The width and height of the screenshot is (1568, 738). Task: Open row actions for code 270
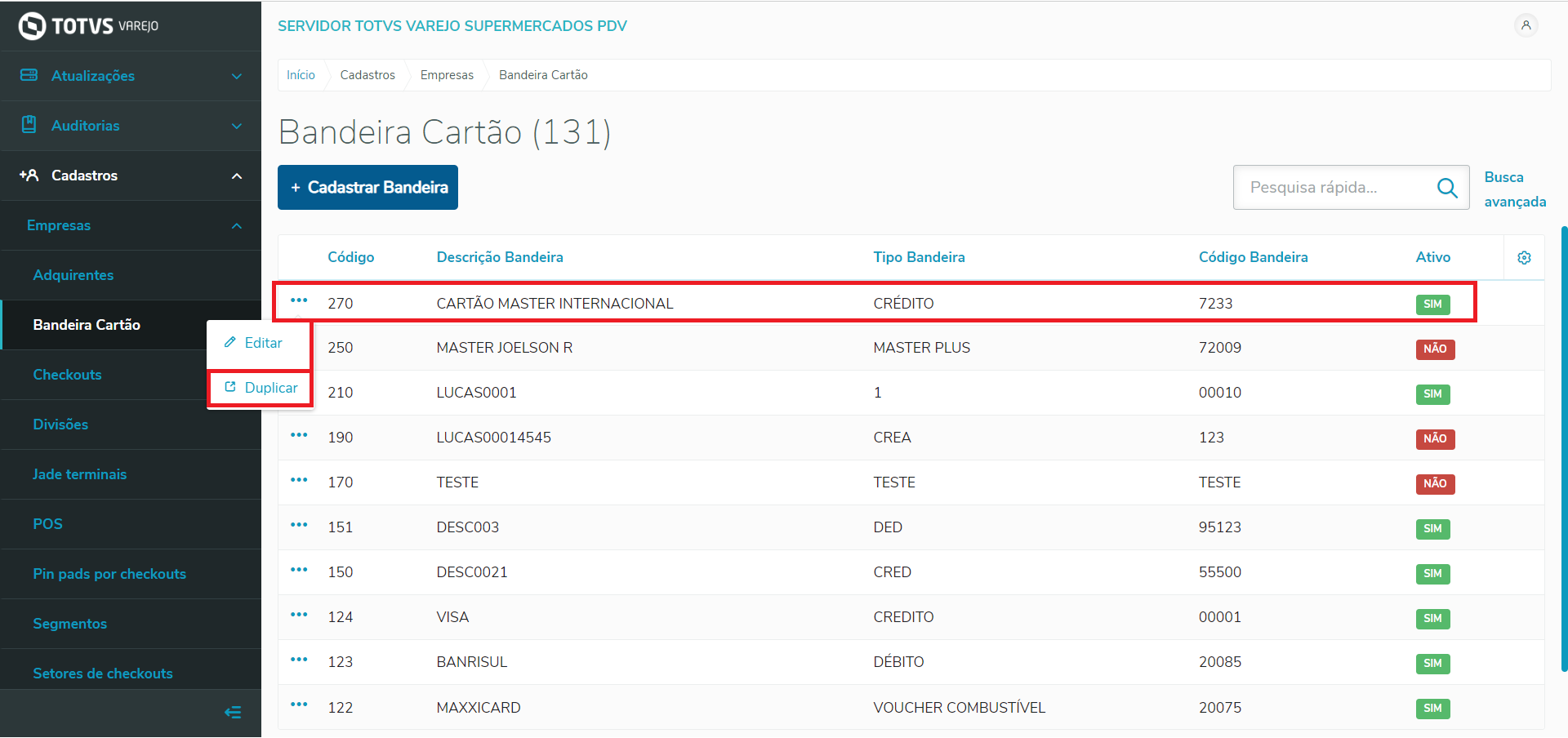pyautogui.click(x=299, y=301)
